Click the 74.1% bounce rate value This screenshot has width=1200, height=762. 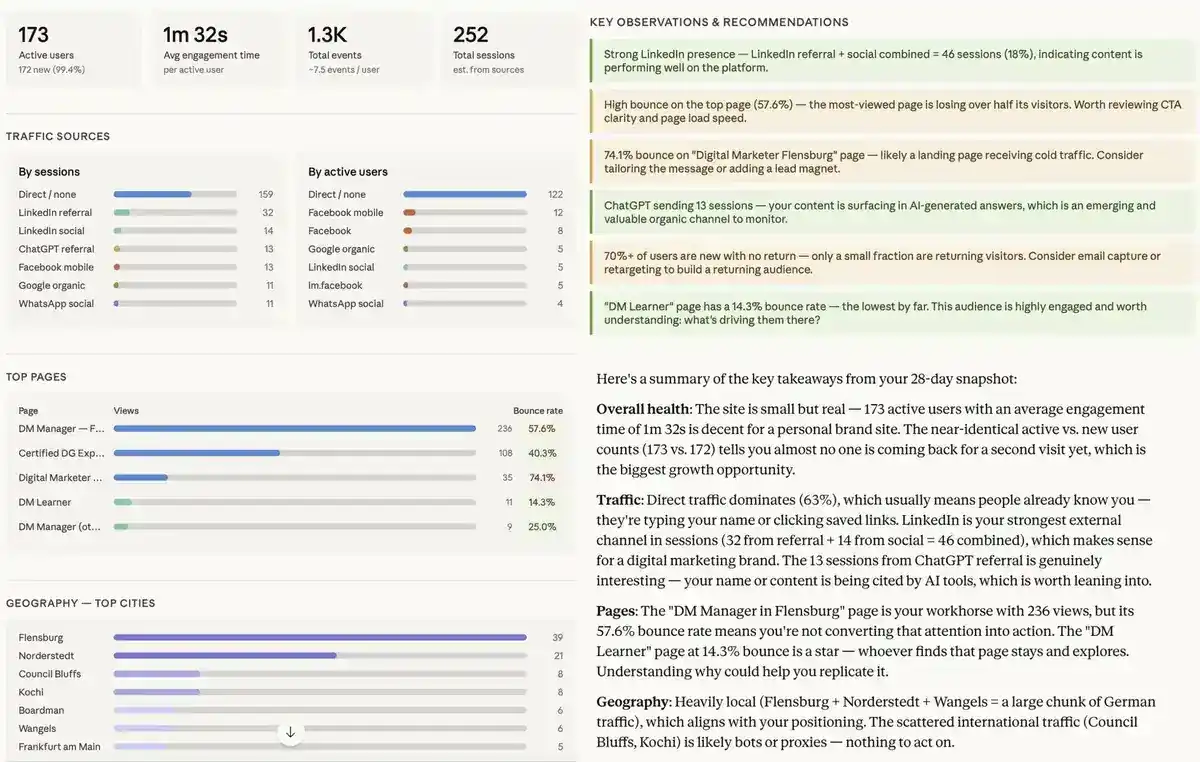click(542, 478)
